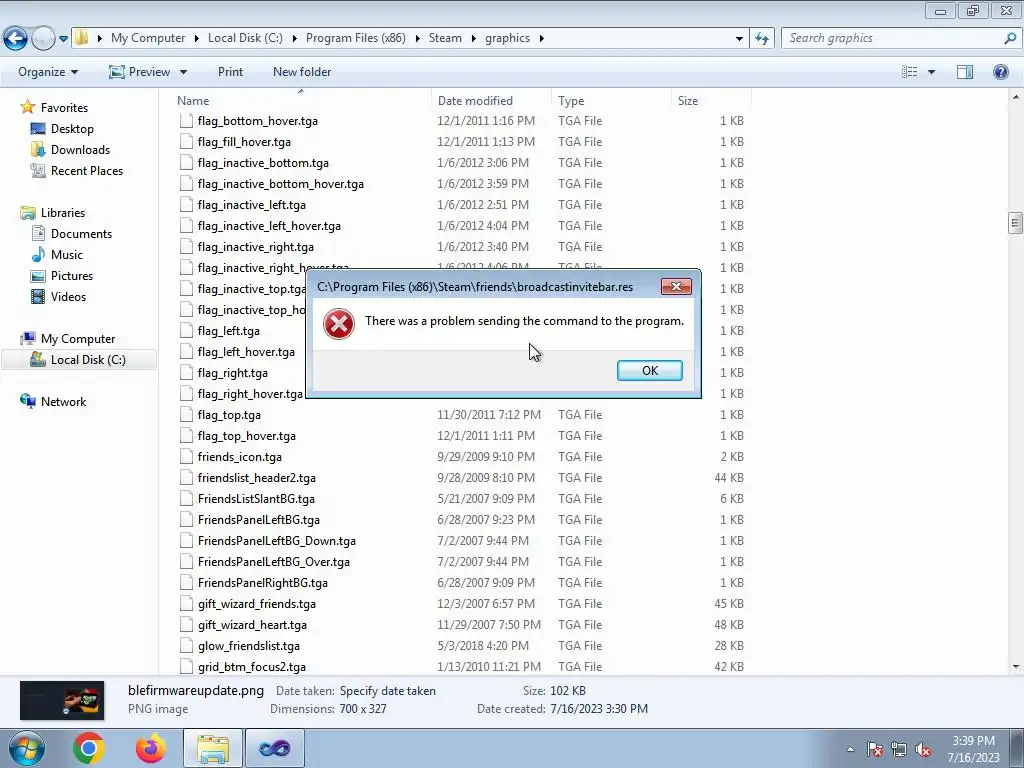Image resolution: width=1024 pixels, height=768 pixels.
Task: Expand arrow after Local Disk (C:) breadcrumb
Action: pyautogui.click(x=294, y=39)
